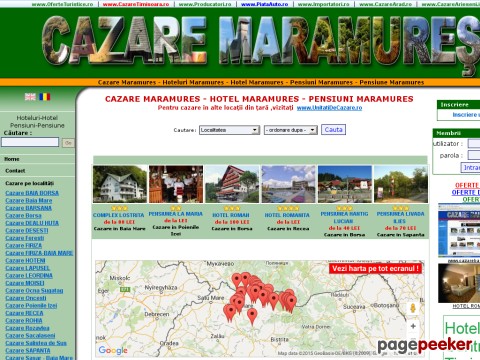Open Cazare DEALU HUTA link
The height and width of the screenshot is (360, 480).
[32, 223]
